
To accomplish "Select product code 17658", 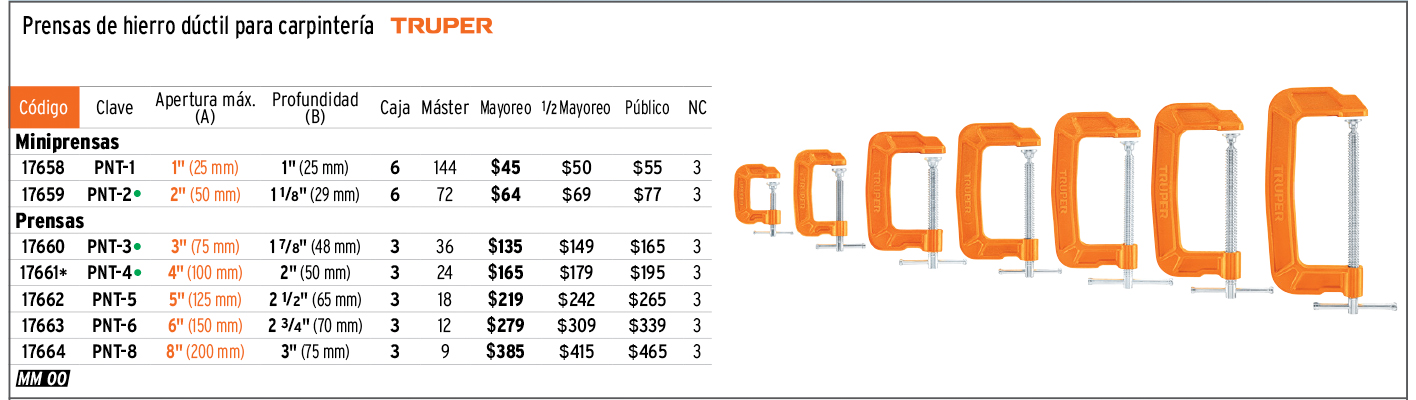I will click(42, 169).
